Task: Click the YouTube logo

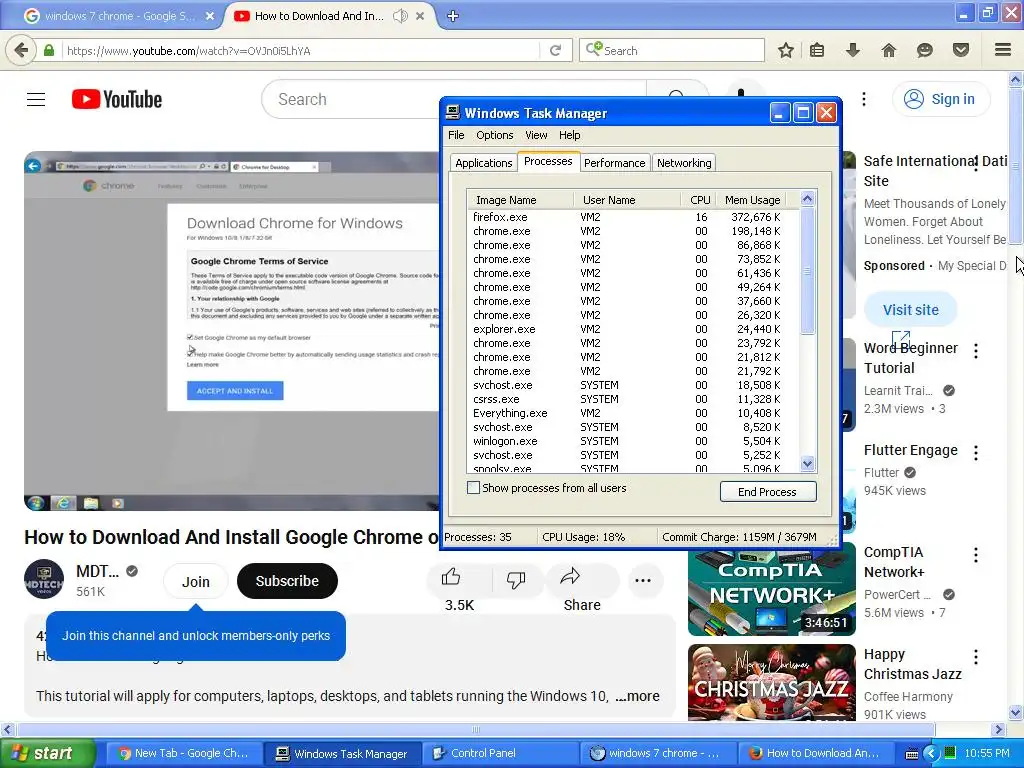Action: (117, 99)
